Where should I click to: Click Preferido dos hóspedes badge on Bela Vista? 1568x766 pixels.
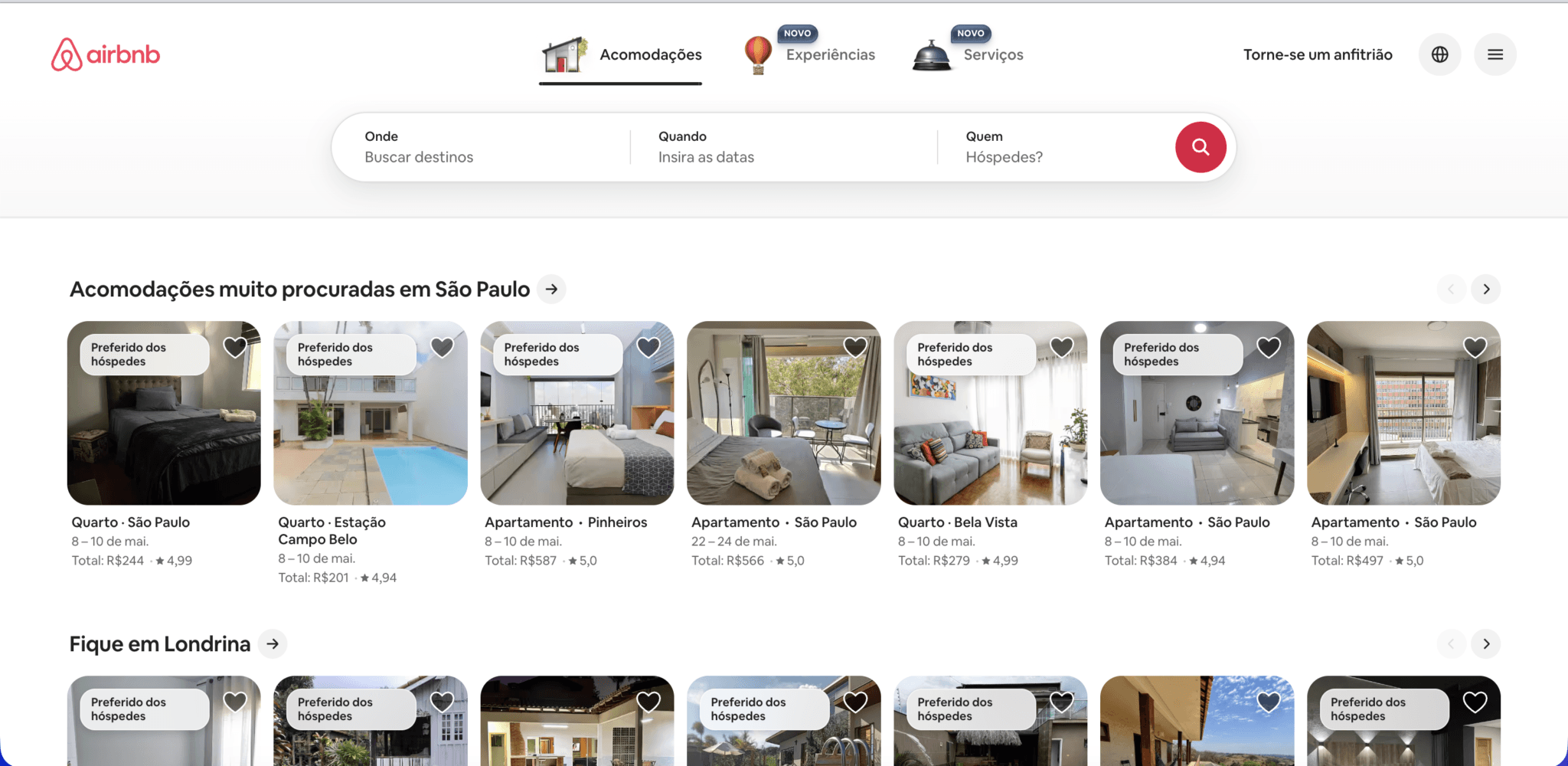coord(971,354)
